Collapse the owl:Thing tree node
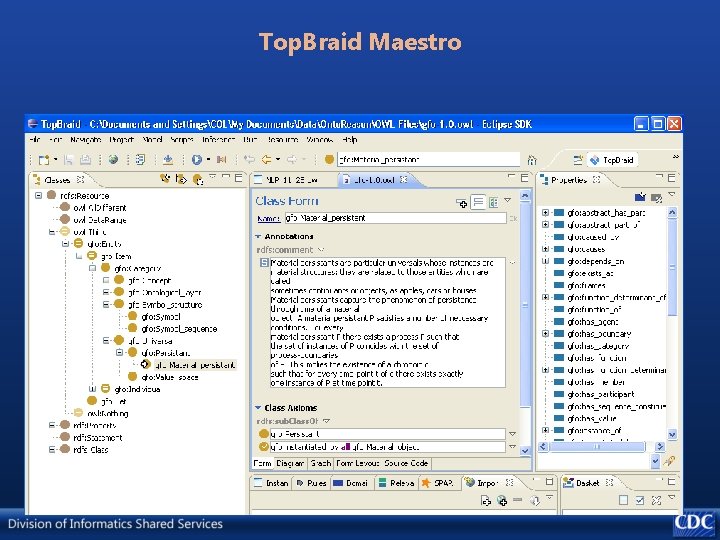Viewport: 720px width, 540px height. tap(52, 232)
